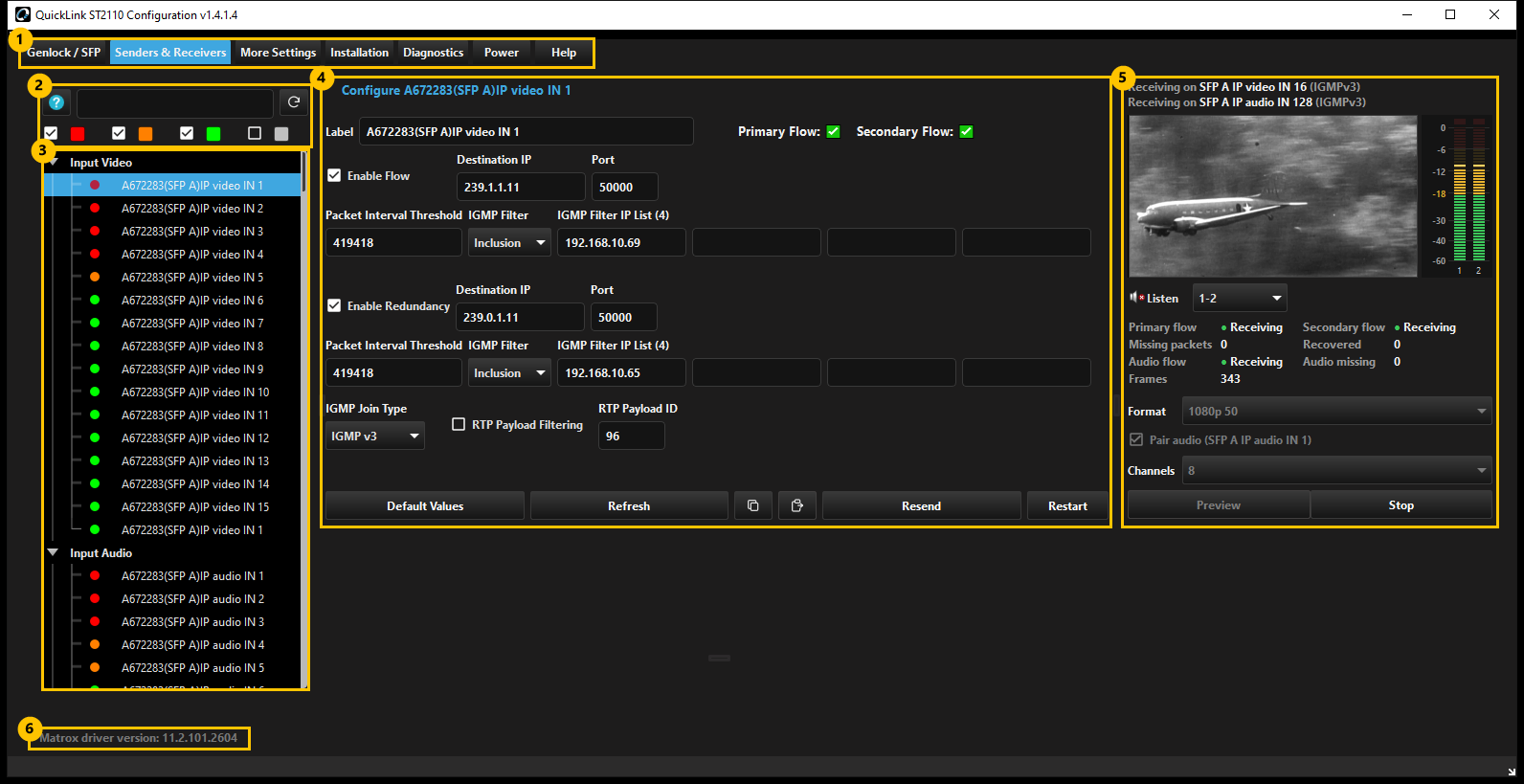Click red status dot for video IN 2

[95, 208]
